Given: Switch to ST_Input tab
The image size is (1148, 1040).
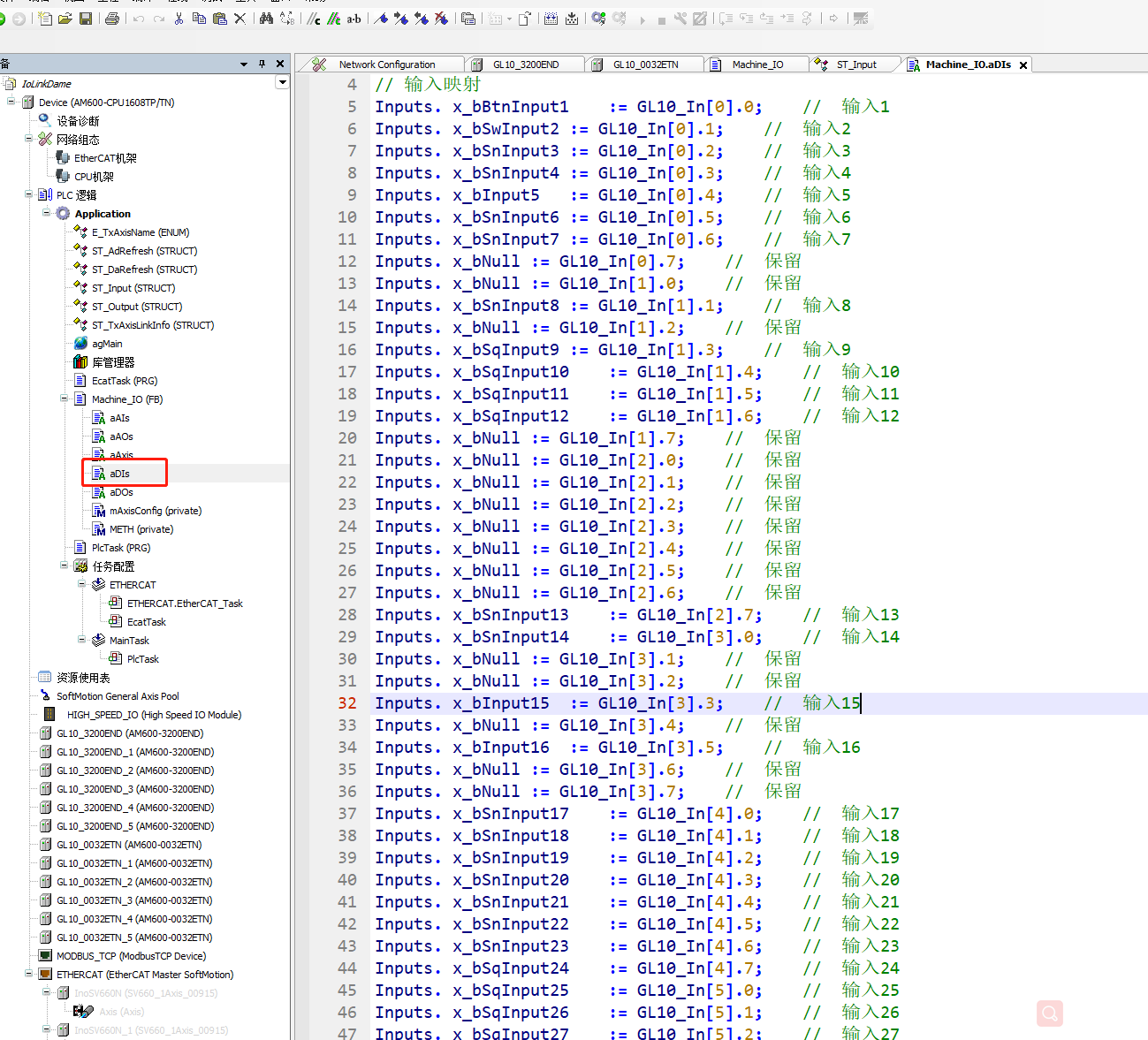Looking at the screenshot, I should 855,65.
